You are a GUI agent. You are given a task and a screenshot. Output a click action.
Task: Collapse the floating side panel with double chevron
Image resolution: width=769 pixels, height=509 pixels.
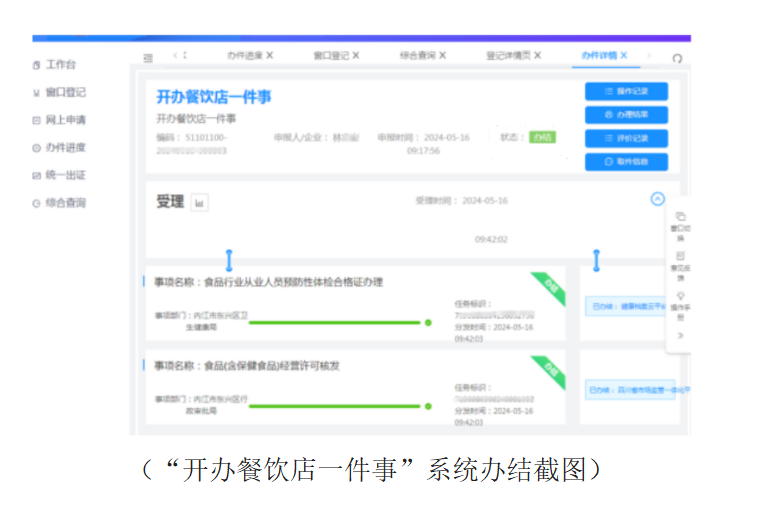[680, 336]
